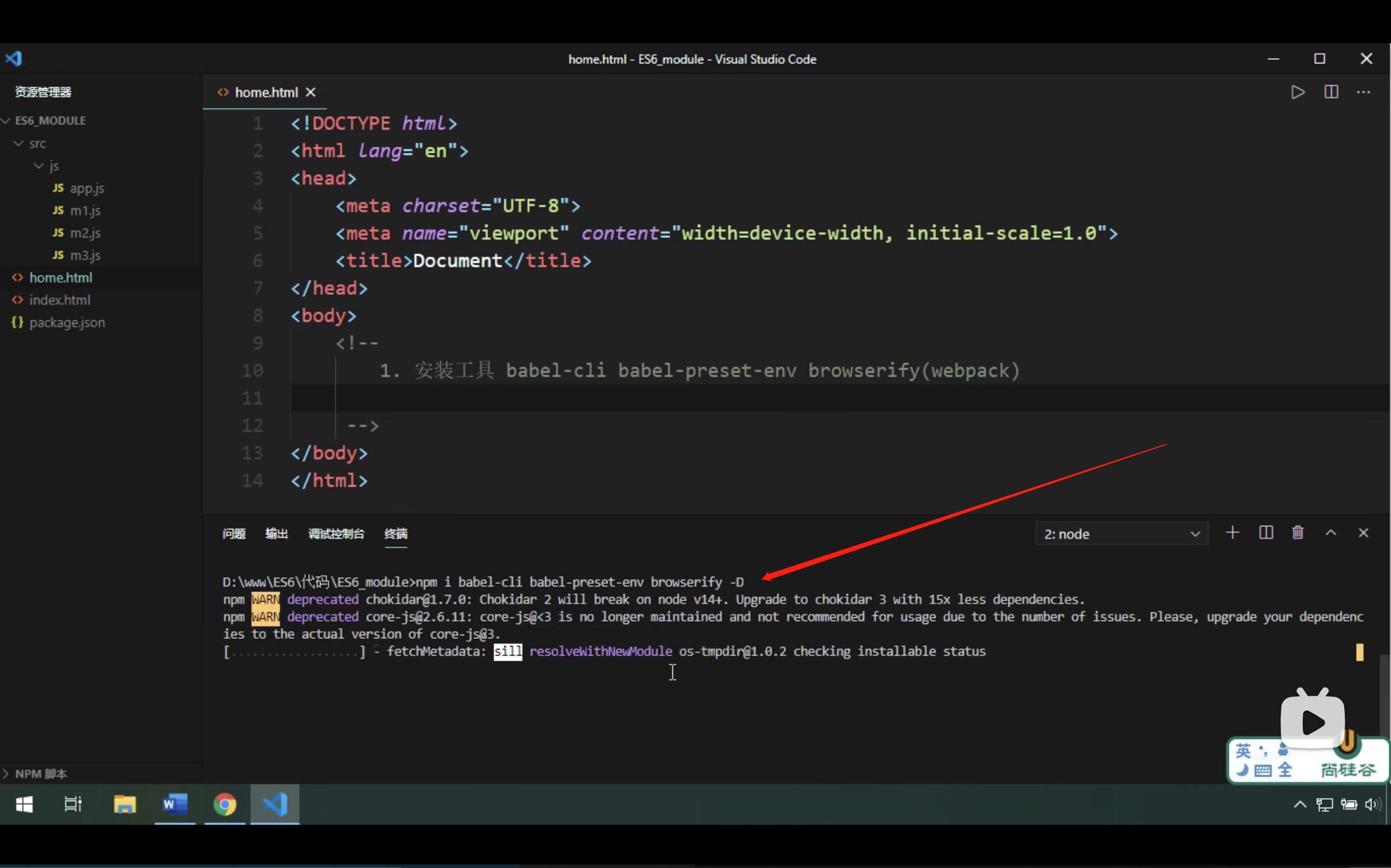
Task: Split the terminal panel
Action: pos(1266,533)
